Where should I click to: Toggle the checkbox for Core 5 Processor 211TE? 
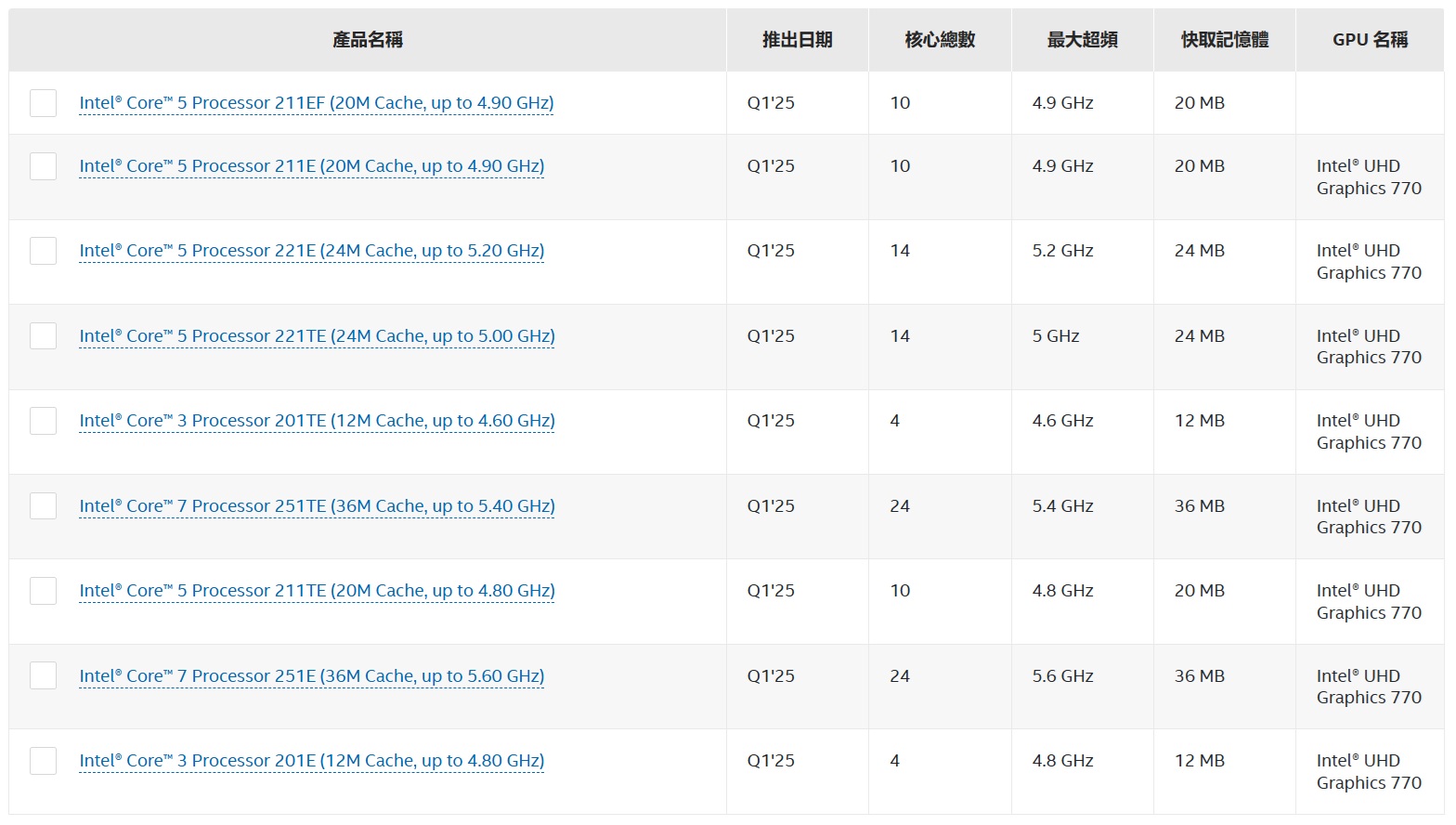(44, 591)
